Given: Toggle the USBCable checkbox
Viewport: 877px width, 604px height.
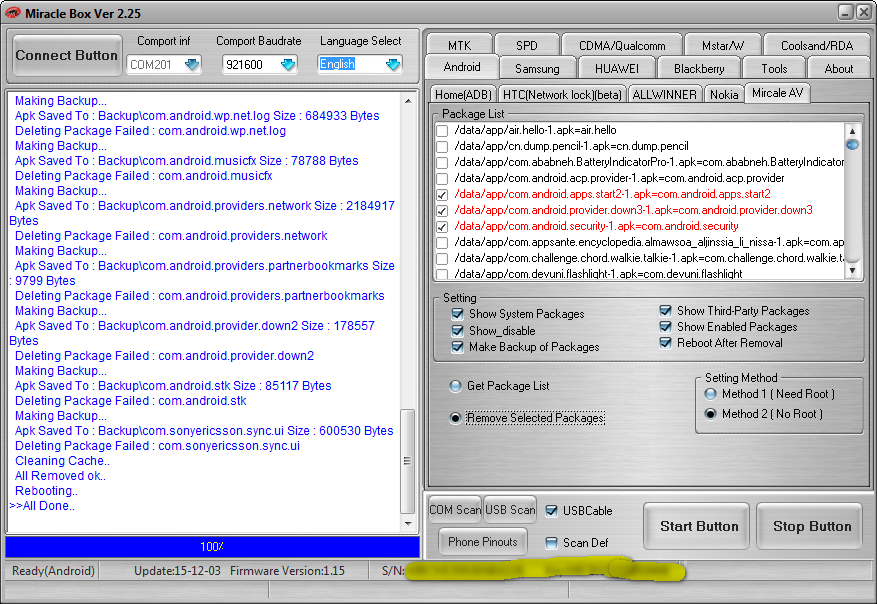Looking at the screenshot, I should [551, 511].
